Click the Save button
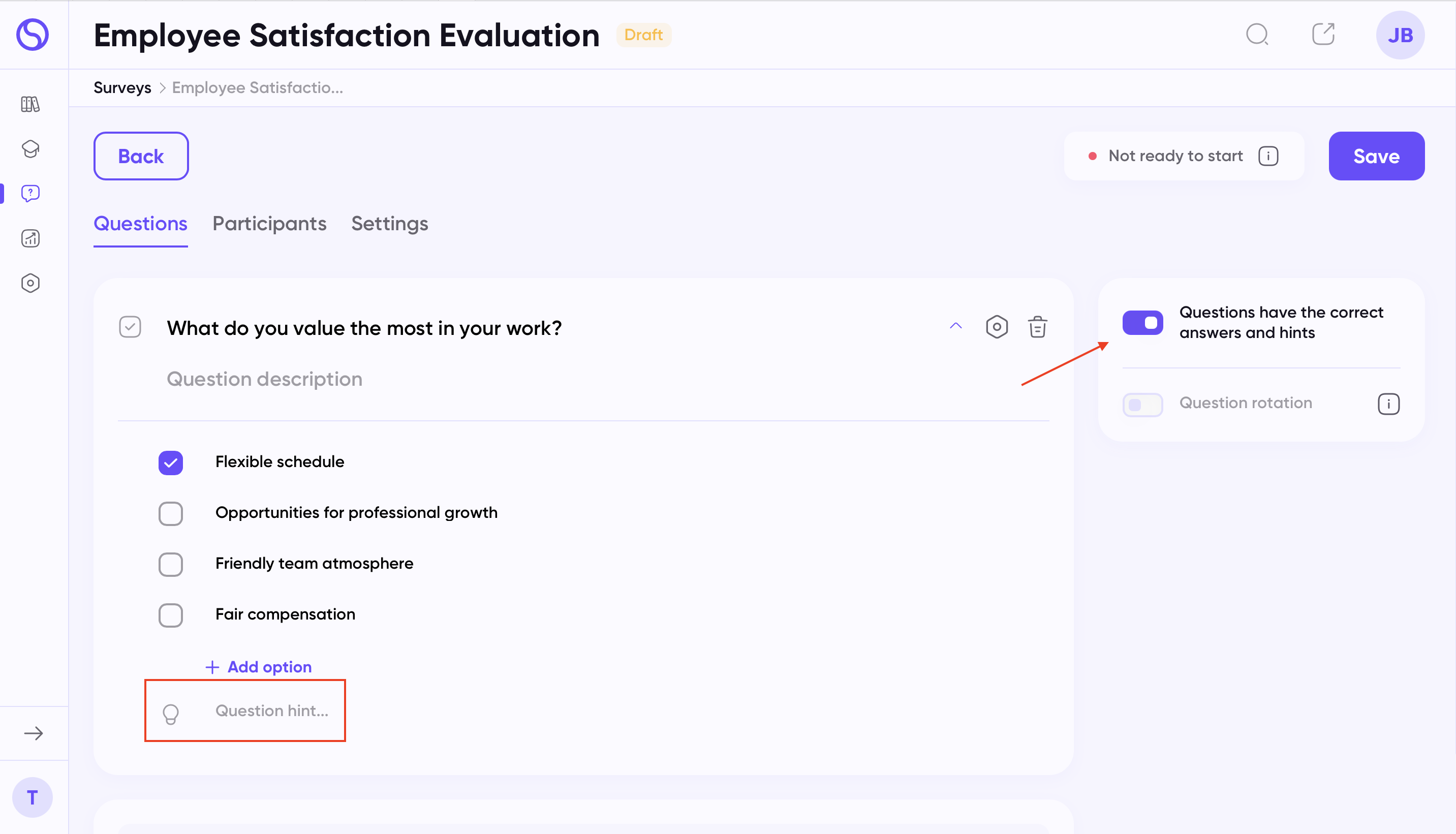Image resolution: width=1456 pixels, height=834 pixels. click(x=1376, y=157)
